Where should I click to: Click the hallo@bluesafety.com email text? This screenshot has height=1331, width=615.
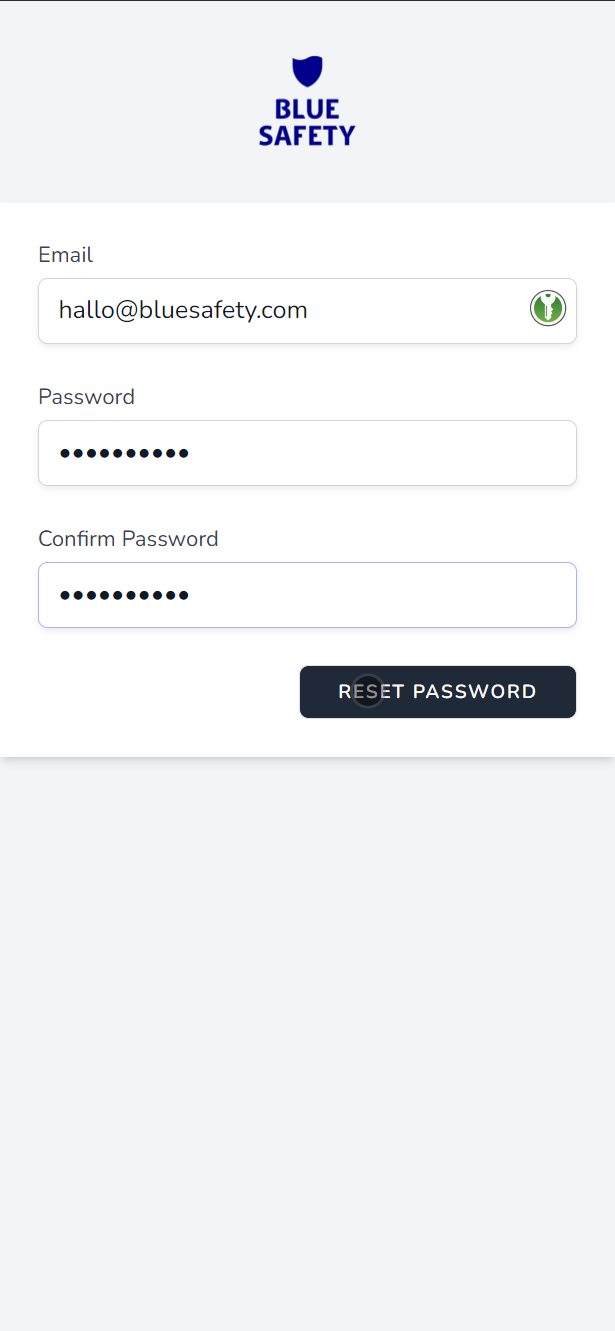(183, 310)
